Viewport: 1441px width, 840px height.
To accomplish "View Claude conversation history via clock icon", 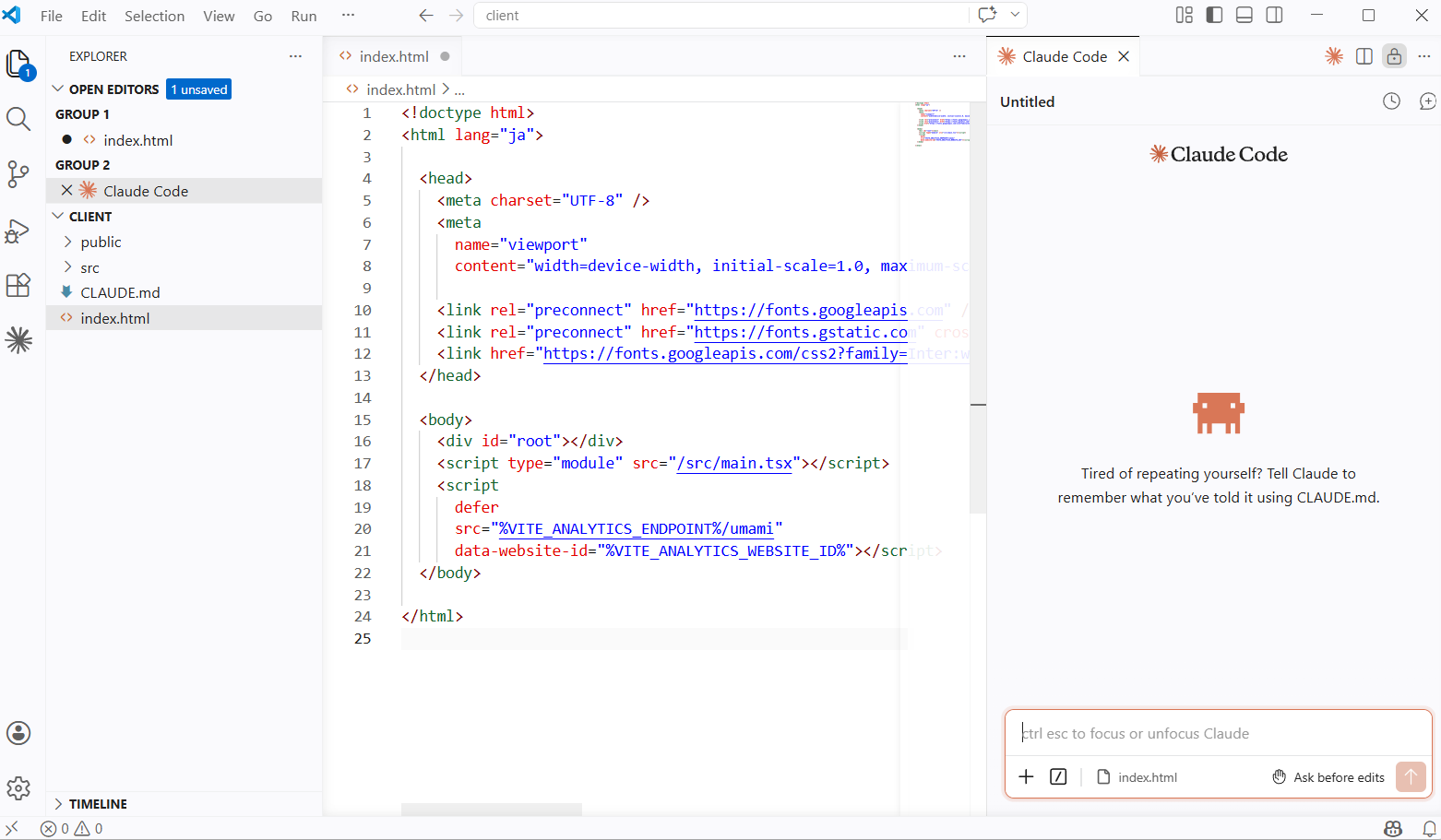I will [1391, 101].
